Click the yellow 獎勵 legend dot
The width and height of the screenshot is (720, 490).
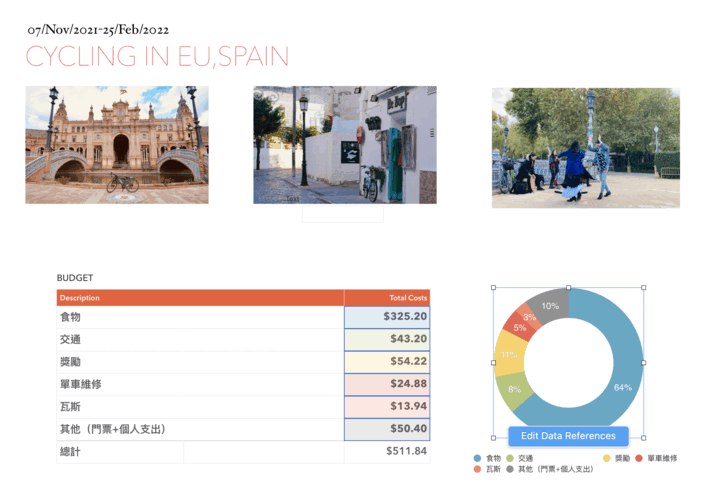click(x=607, y=458)
